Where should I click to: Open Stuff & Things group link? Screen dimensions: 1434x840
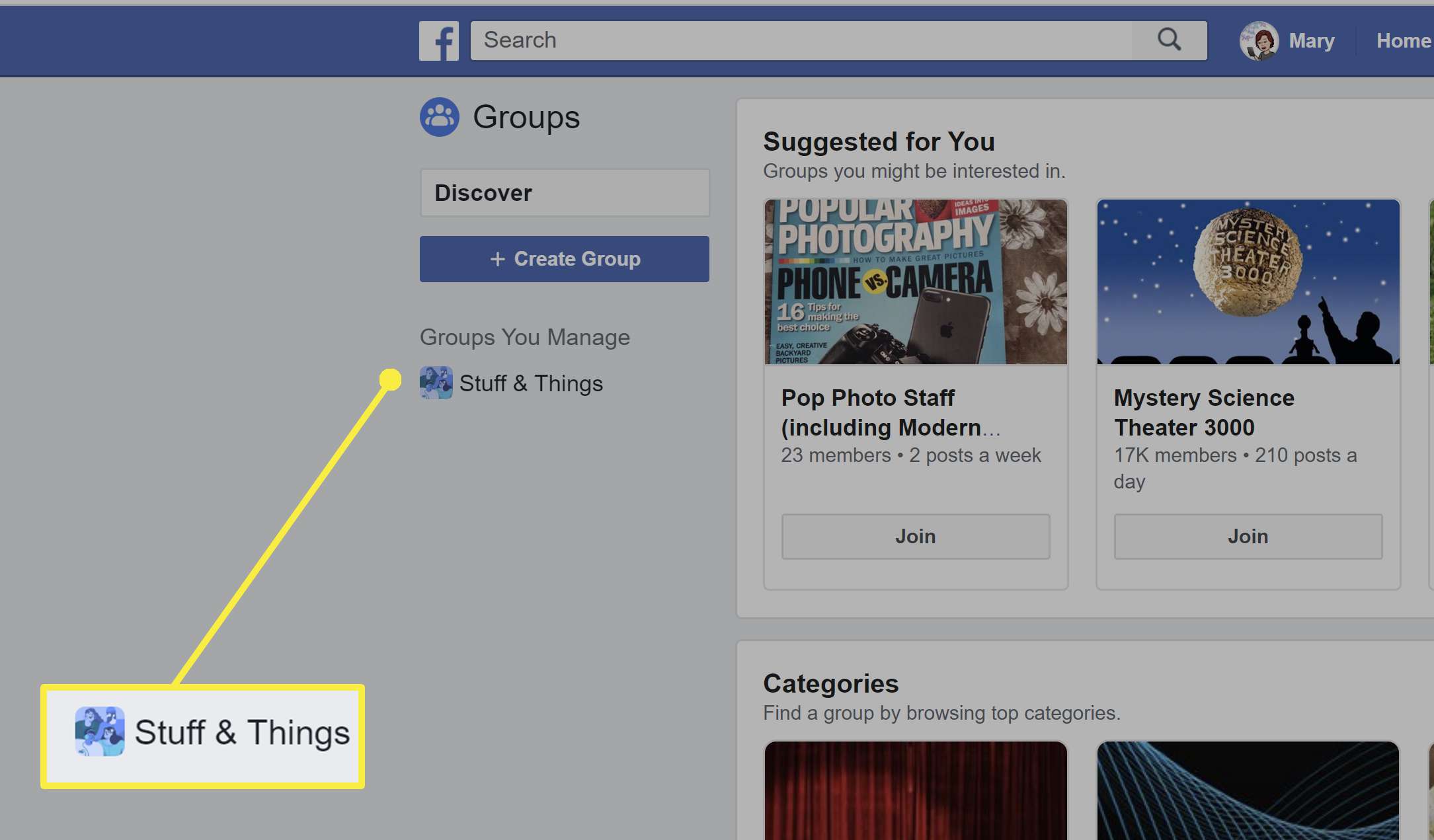click(x=531, y=383)
